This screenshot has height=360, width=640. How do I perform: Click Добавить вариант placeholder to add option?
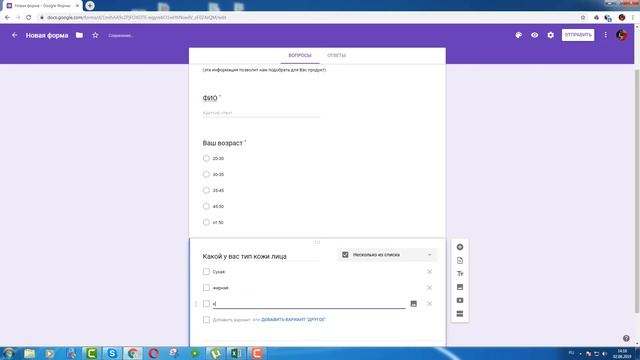point(232,320)
